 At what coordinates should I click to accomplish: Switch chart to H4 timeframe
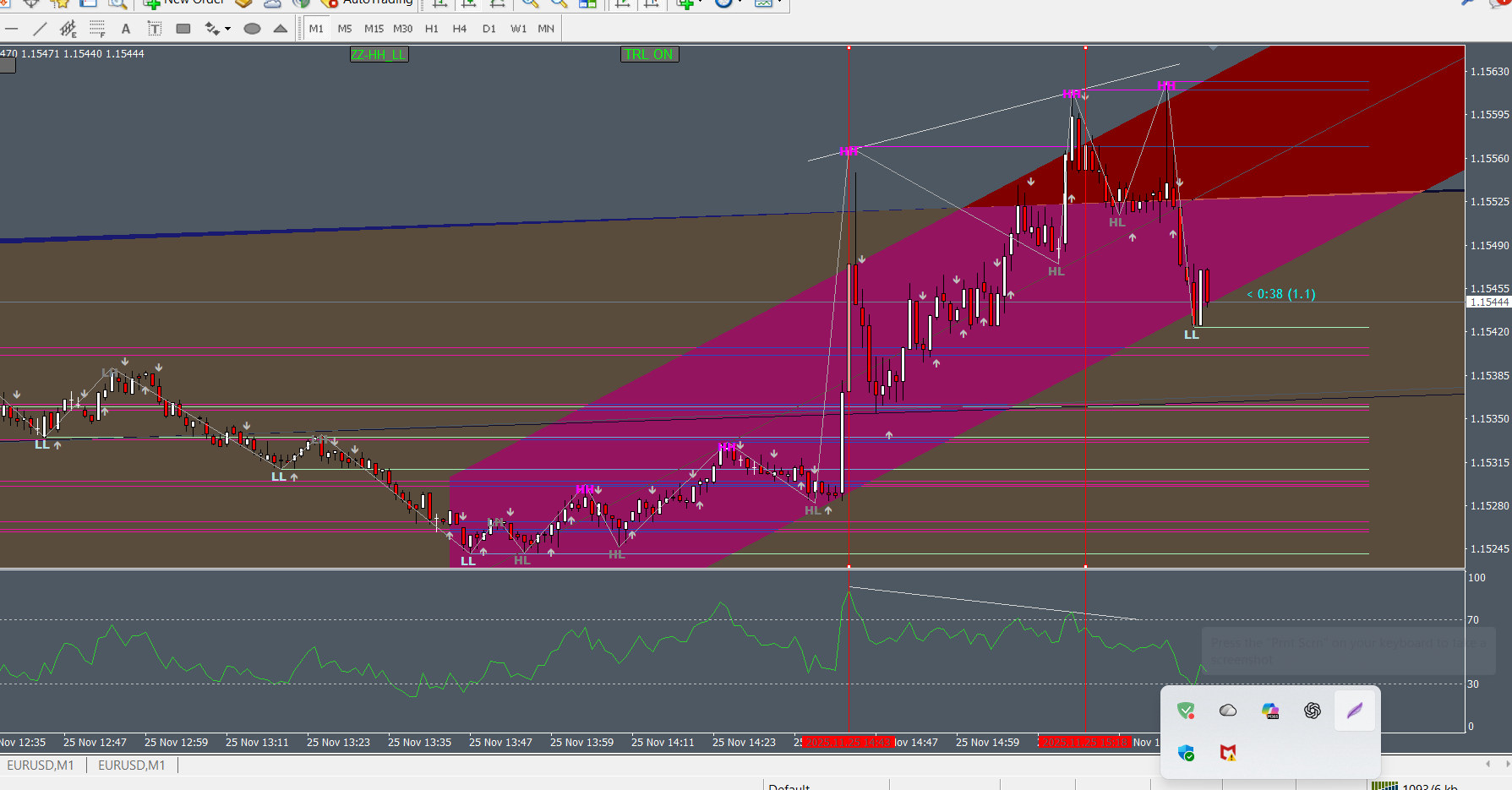460,29
